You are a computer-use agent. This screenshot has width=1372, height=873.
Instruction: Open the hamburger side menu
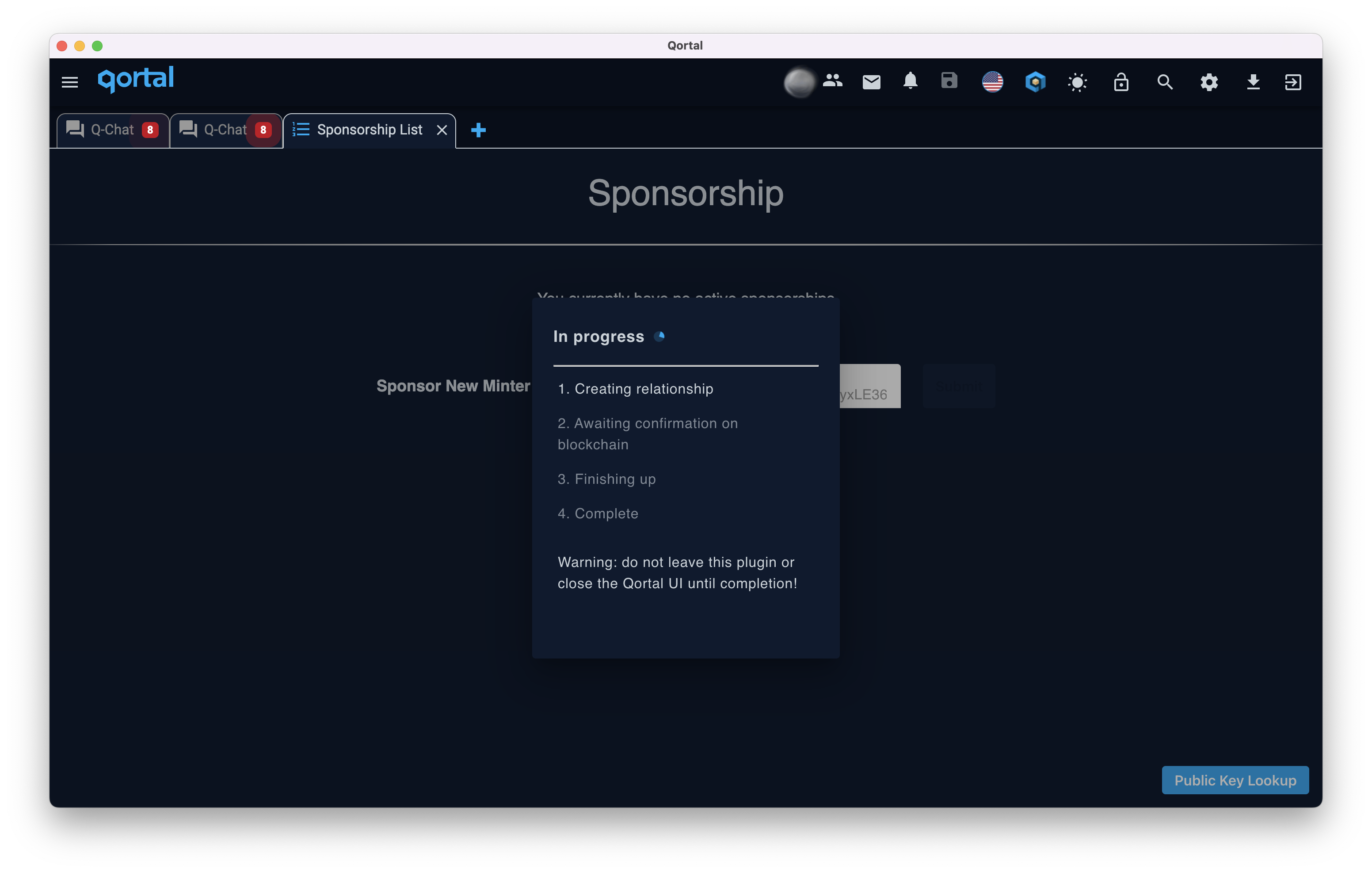(69, 82)
